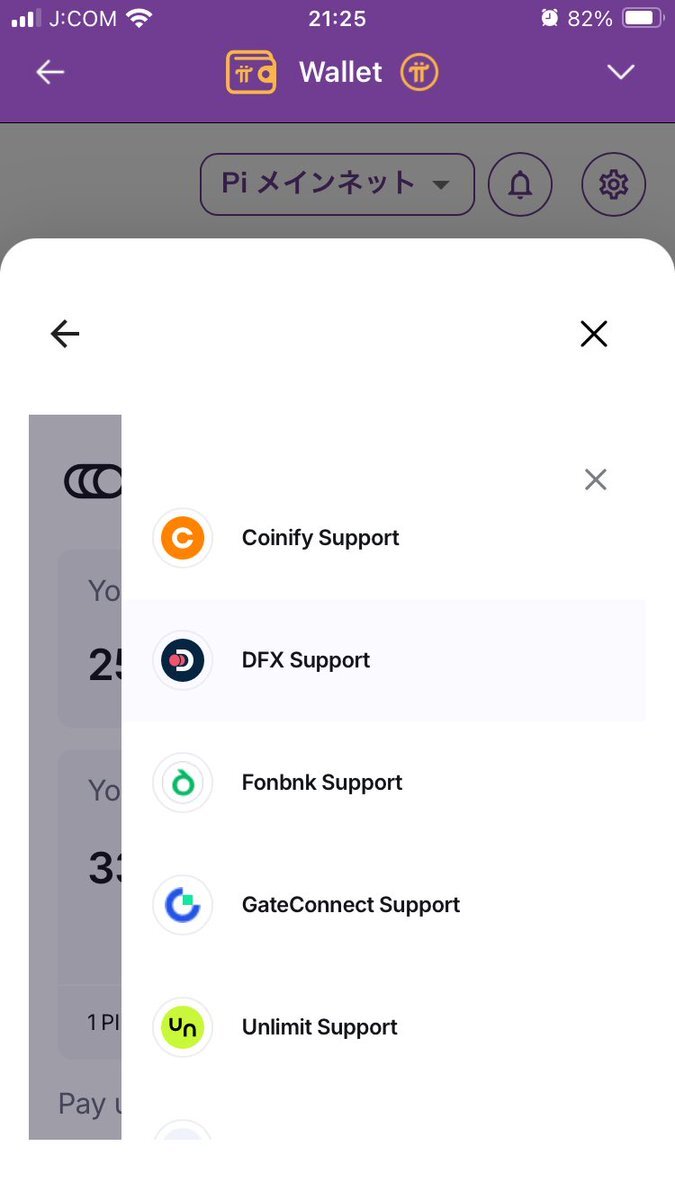
Task: Expand the Pi メインネット network dropdown
Action: tap(337, 184)
